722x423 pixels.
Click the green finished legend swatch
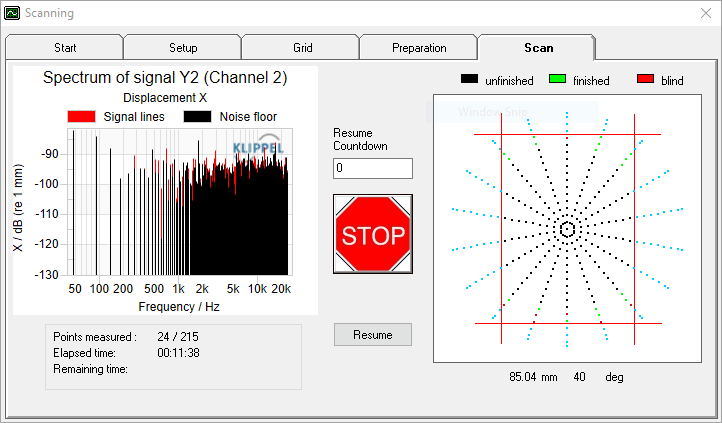(558, 79)
